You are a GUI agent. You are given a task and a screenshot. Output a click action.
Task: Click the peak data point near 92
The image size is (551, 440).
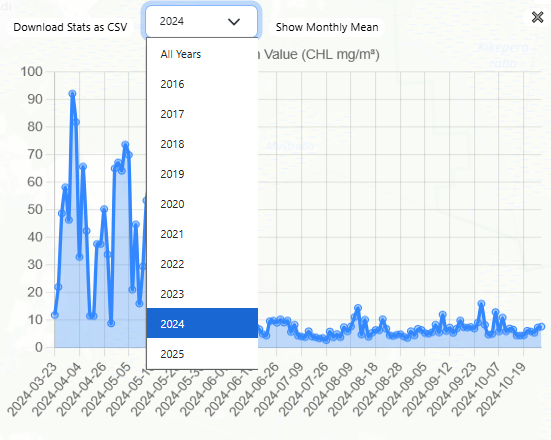[x=72, y=94]
